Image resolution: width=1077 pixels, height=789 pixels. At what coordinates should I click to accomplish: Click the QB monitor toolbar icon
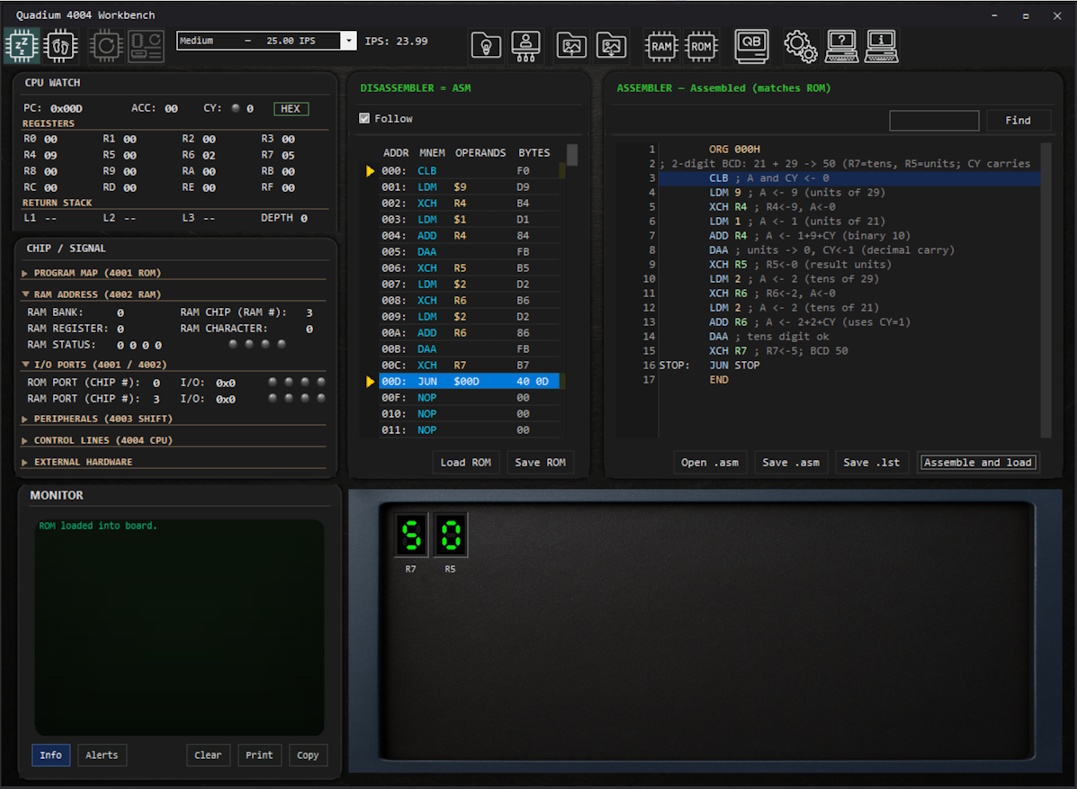(x=752, y=45)
